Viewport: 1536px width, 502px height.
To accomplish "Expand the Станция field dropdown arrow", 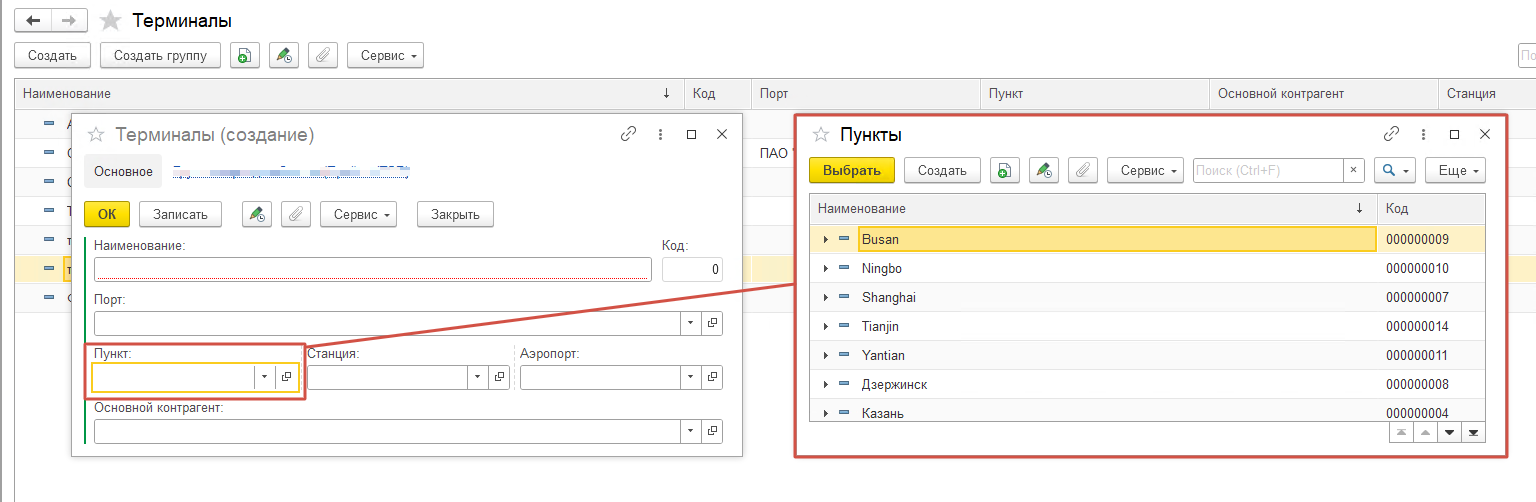I will [478, 377].
